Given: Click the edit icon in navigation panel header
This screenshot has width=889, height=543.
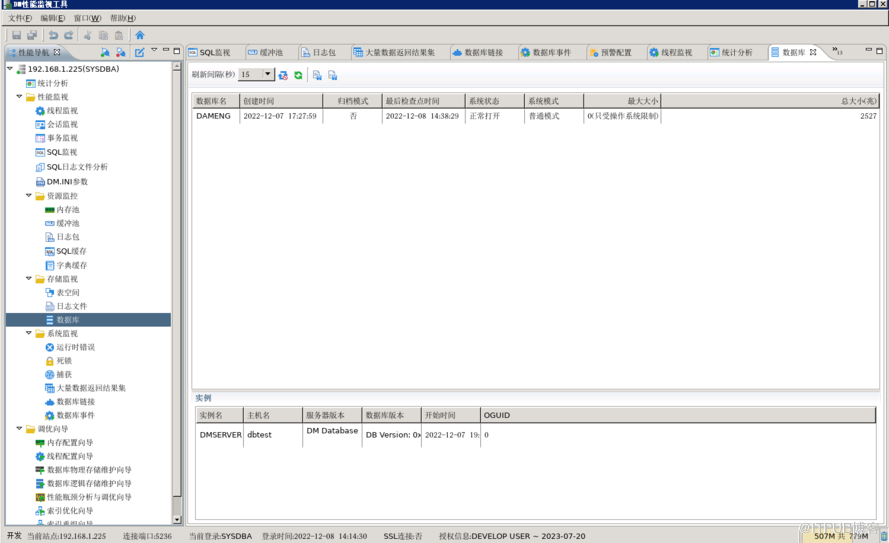Looking at the screenshot, I should coord(139,52).
